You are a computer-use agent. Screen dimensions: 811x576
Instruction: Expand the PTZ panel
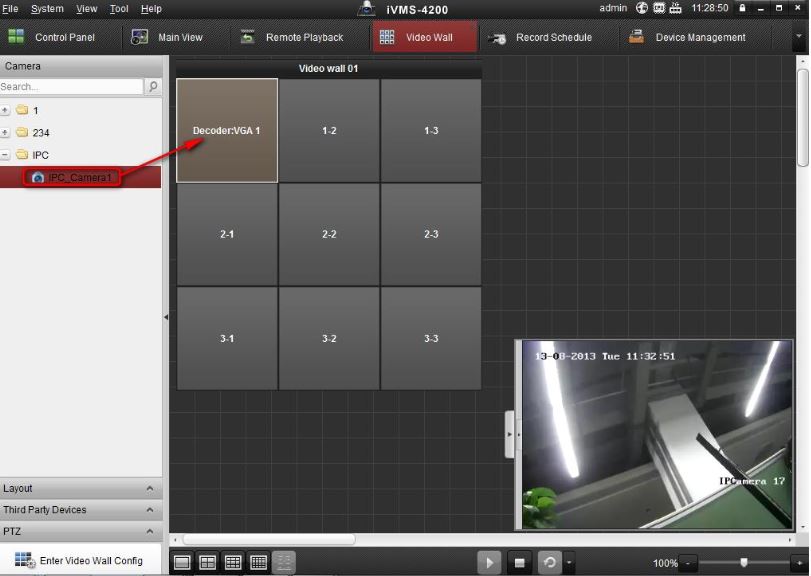[x=81, y=532]
